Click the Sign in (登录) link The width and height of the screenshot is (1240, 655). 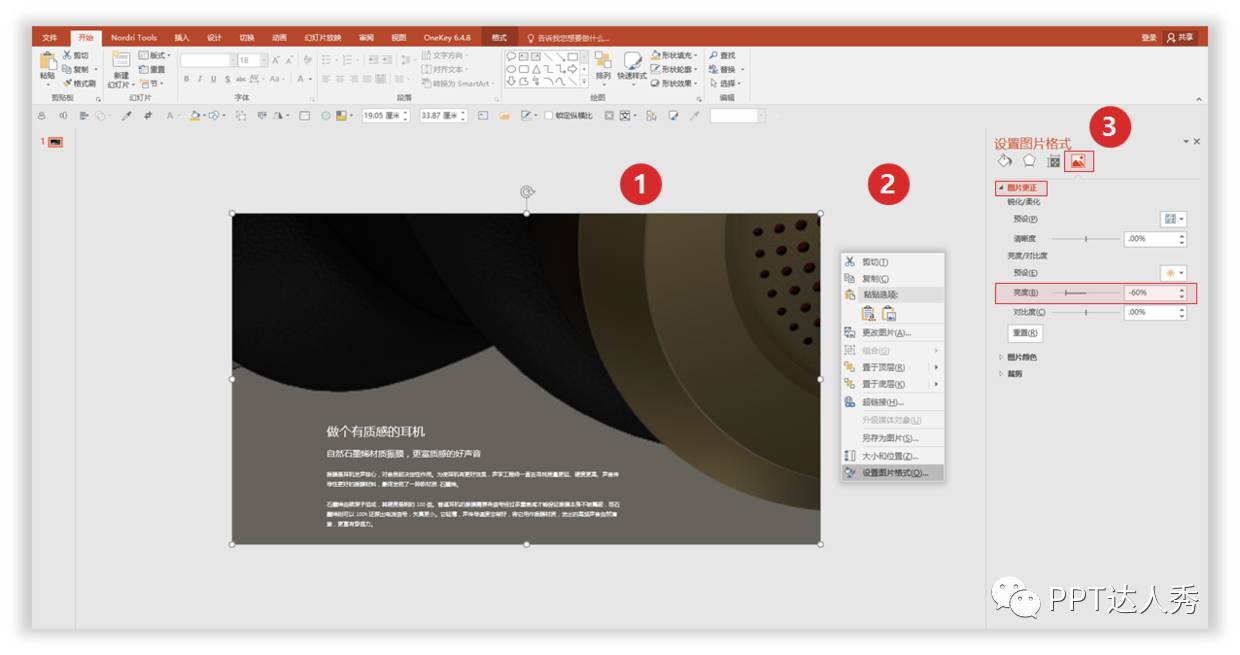click(1148, 37)
